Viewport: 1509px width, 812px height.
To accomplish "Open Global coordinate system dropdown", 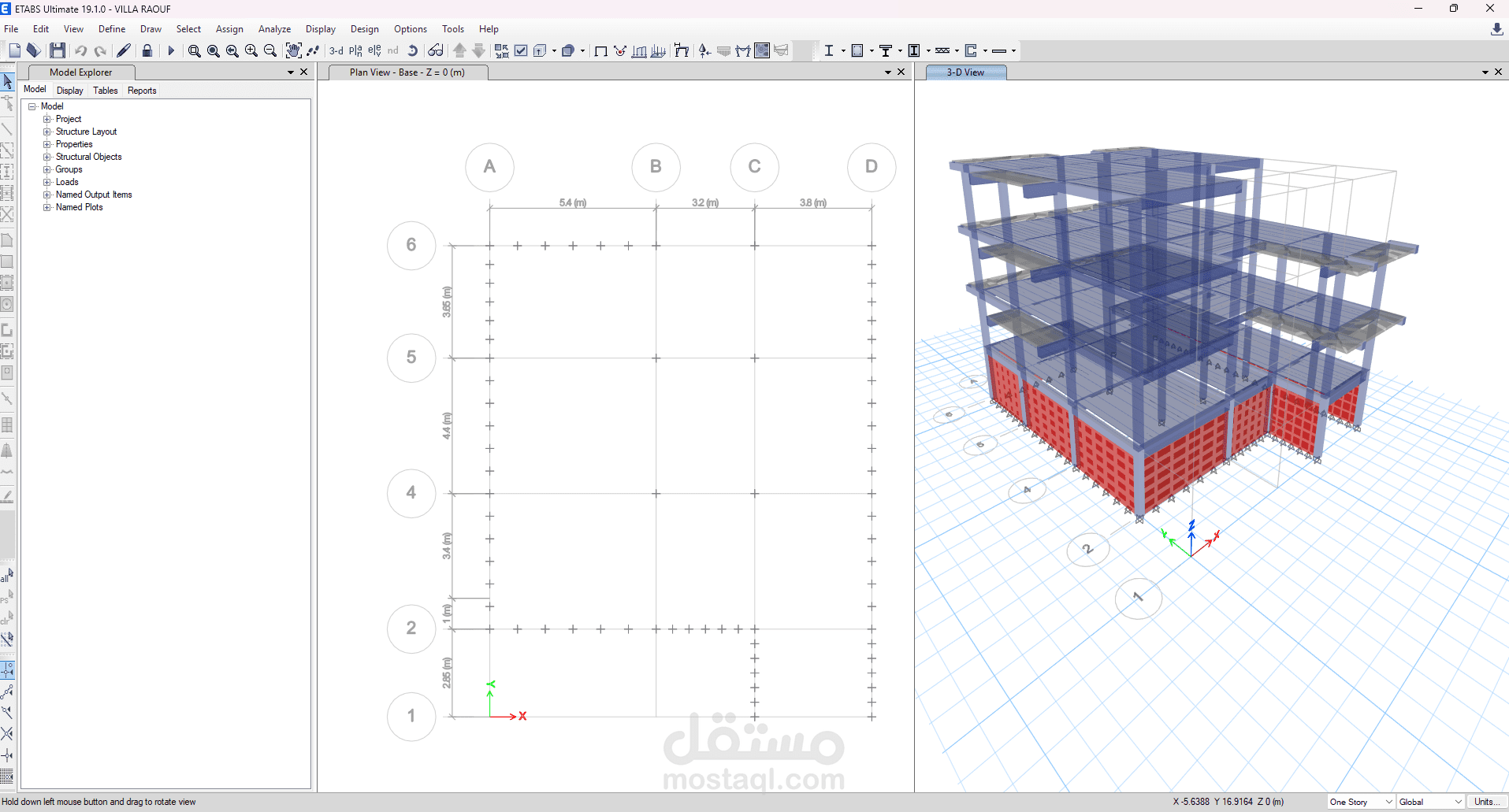I will [1430, 802].
